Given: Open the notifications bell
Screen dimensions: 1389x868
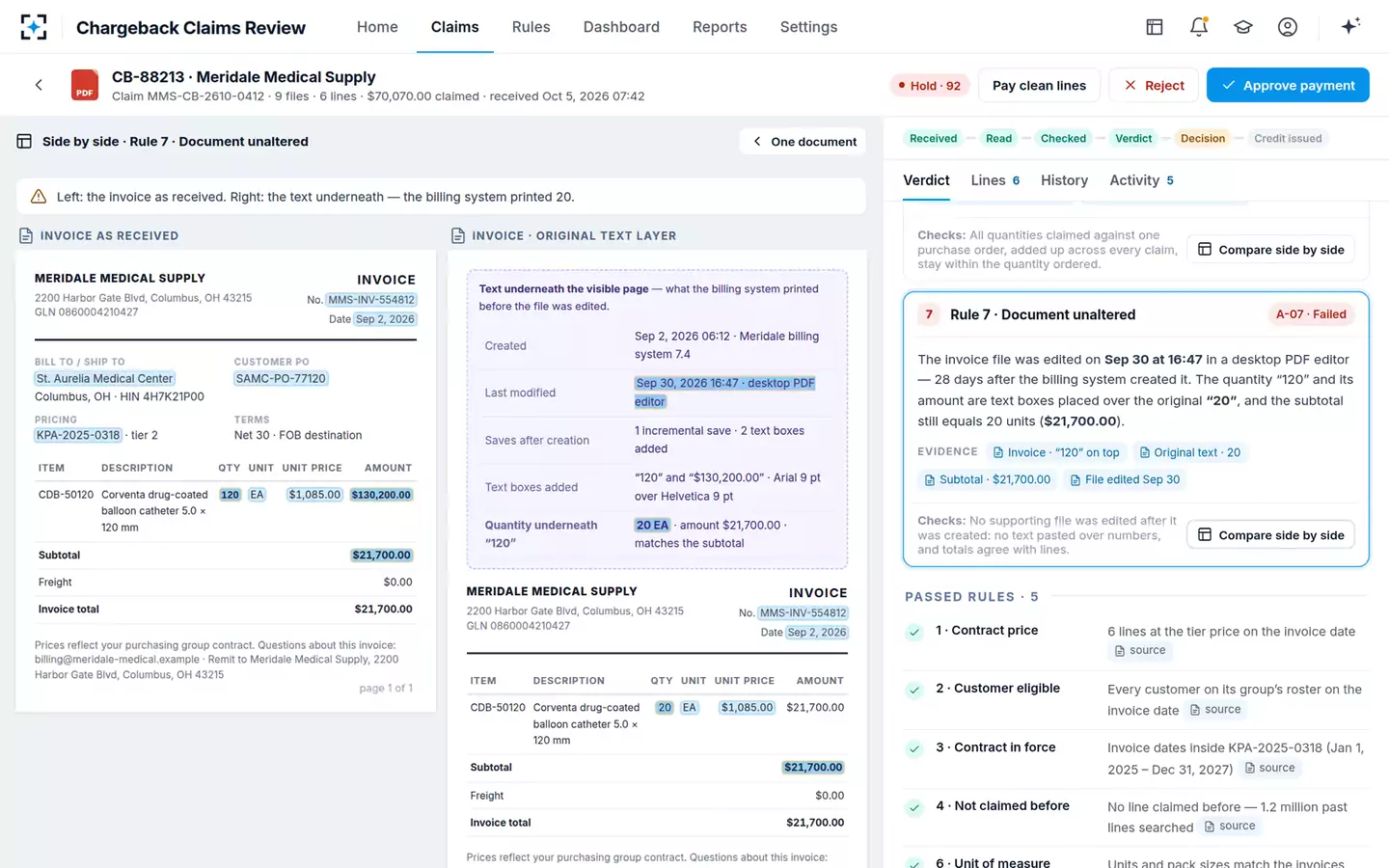Looking at the screenshot, I should (x=1199, y=27).
